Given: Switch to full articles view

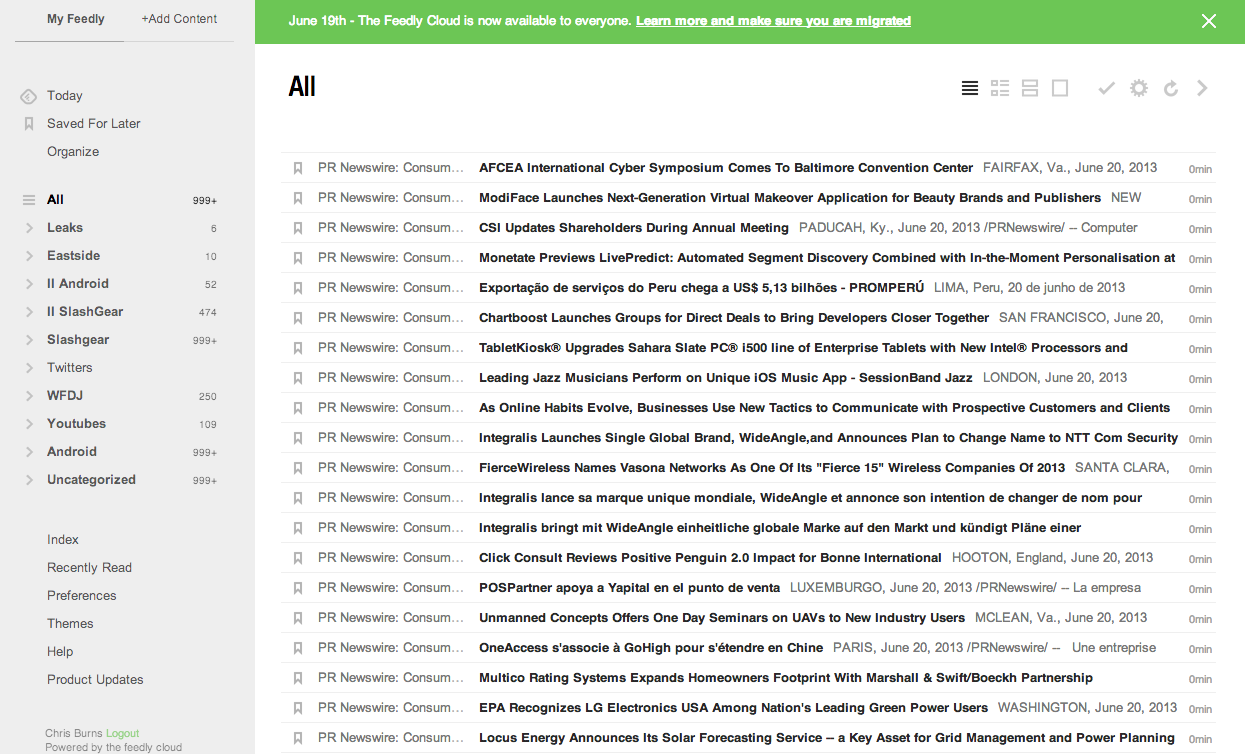Looking at the screenshot, I should 1059,88.
